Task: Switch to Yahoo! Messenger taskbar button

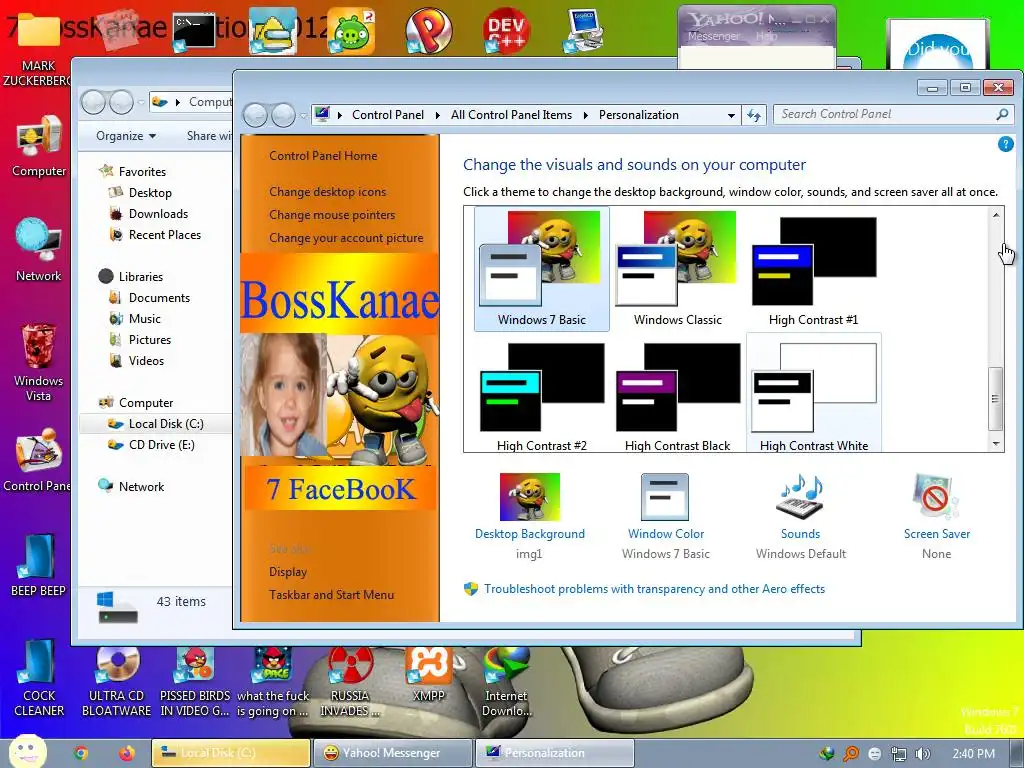Action: 392,753
